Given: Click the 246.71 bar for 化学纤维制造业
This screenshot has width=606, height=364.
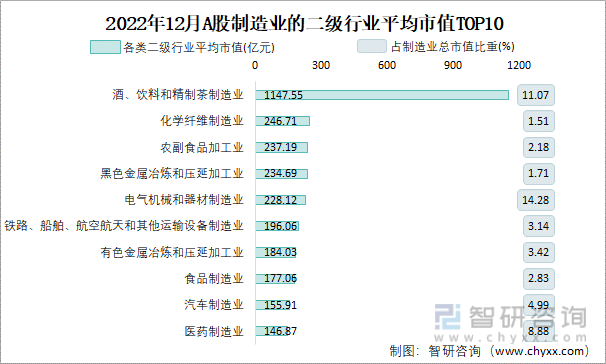Looking at the screenshot, I should coord(283,121).
